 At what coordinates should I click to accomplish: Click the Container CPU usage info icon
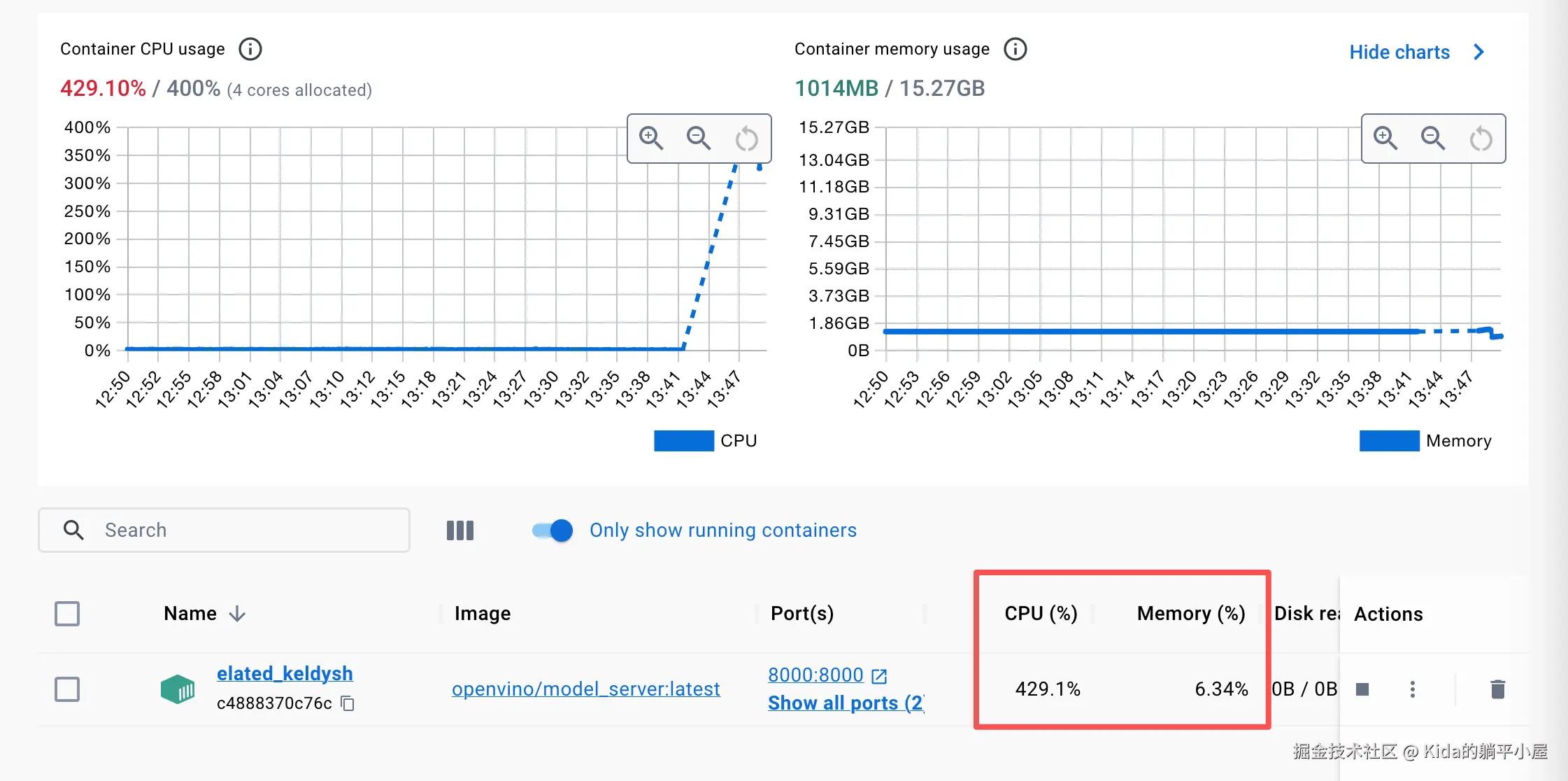(x=250, y=49)
